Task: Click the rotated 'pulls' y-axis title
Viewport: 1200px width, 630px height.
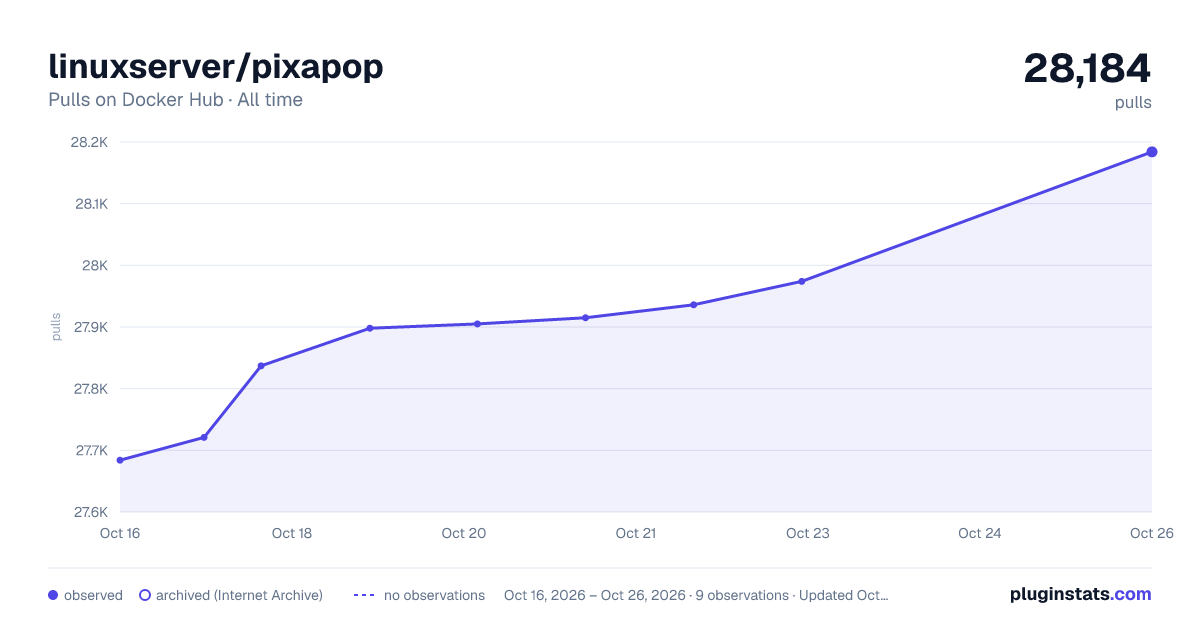Action: [56, 327]
